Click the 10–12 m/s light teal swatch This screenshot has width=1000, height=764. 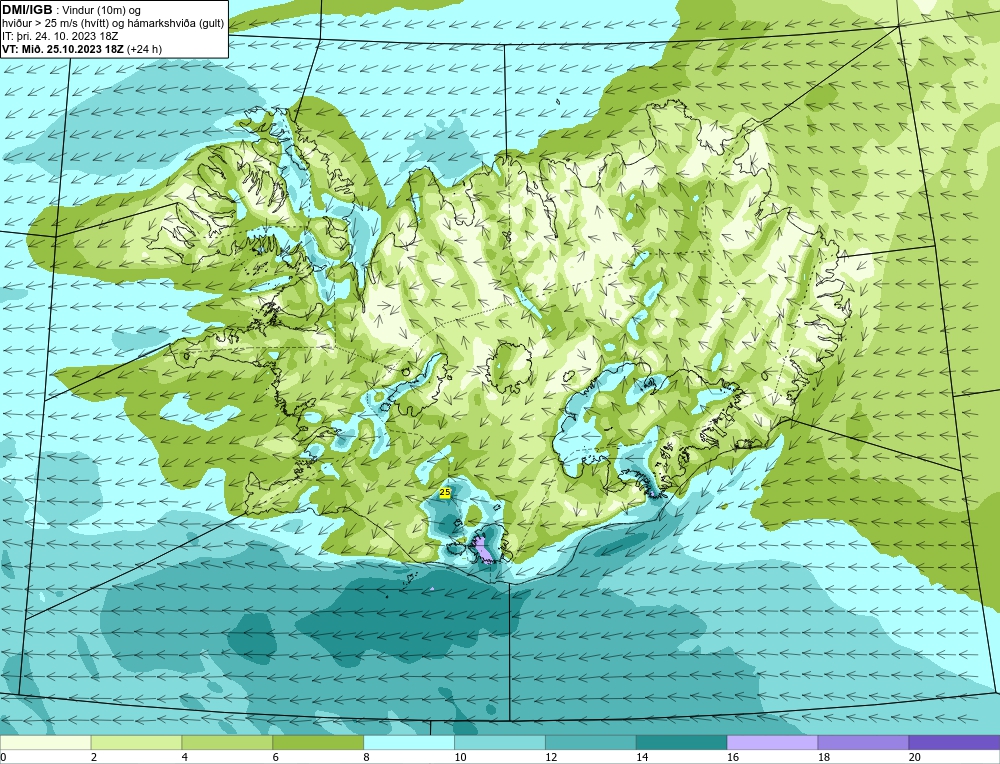click(x=500, y=743)
